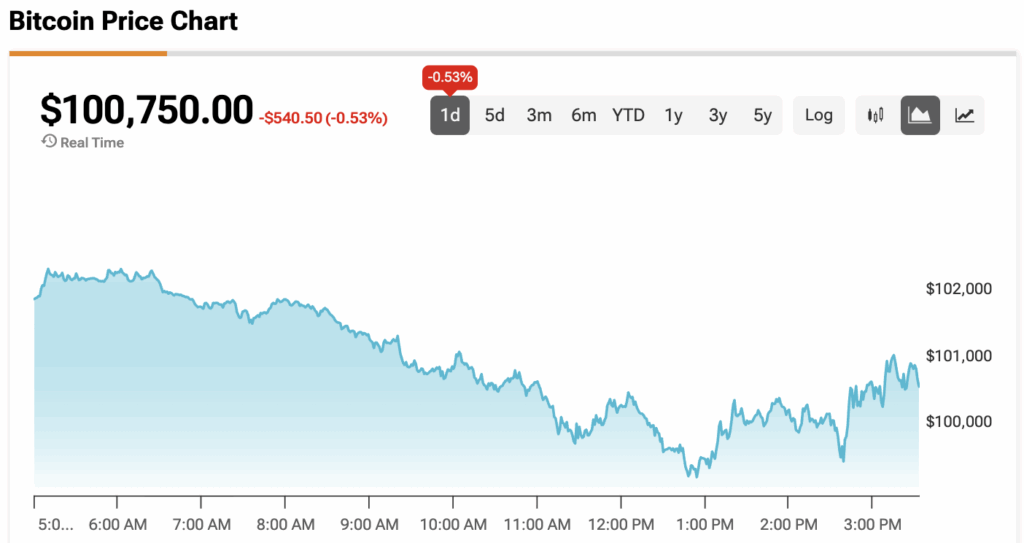Switch to candlestick chart view
This screenshot has width=1024, height=543.
876,115
